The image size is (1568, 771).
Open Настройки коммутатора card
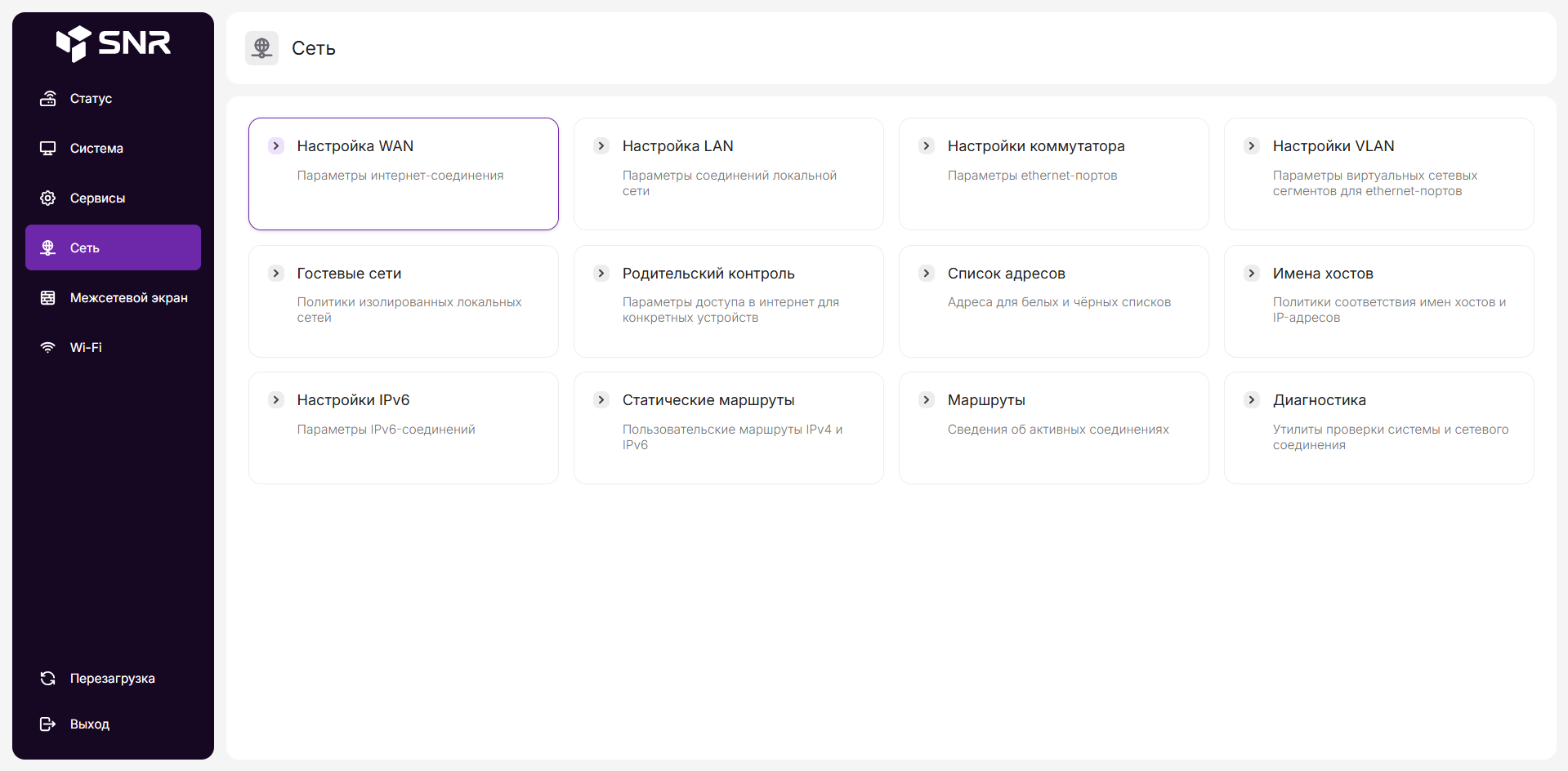point(1053,173)
